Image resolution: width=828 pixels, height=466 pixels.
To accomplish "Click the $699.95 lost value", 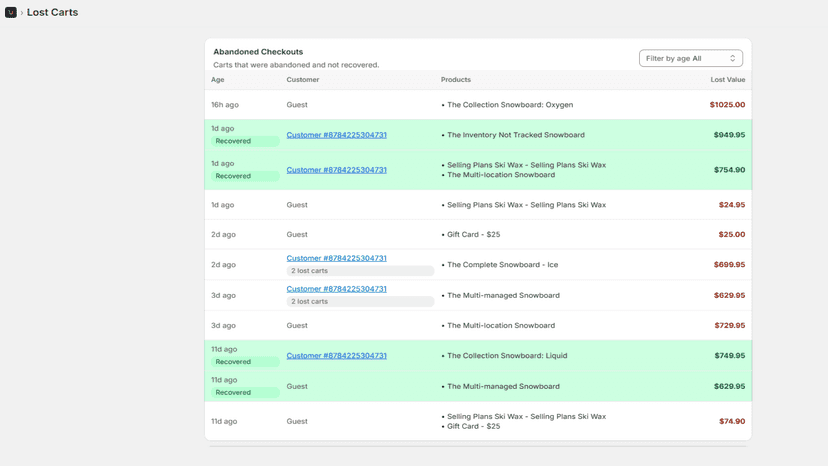I will [x=729, y=264].
